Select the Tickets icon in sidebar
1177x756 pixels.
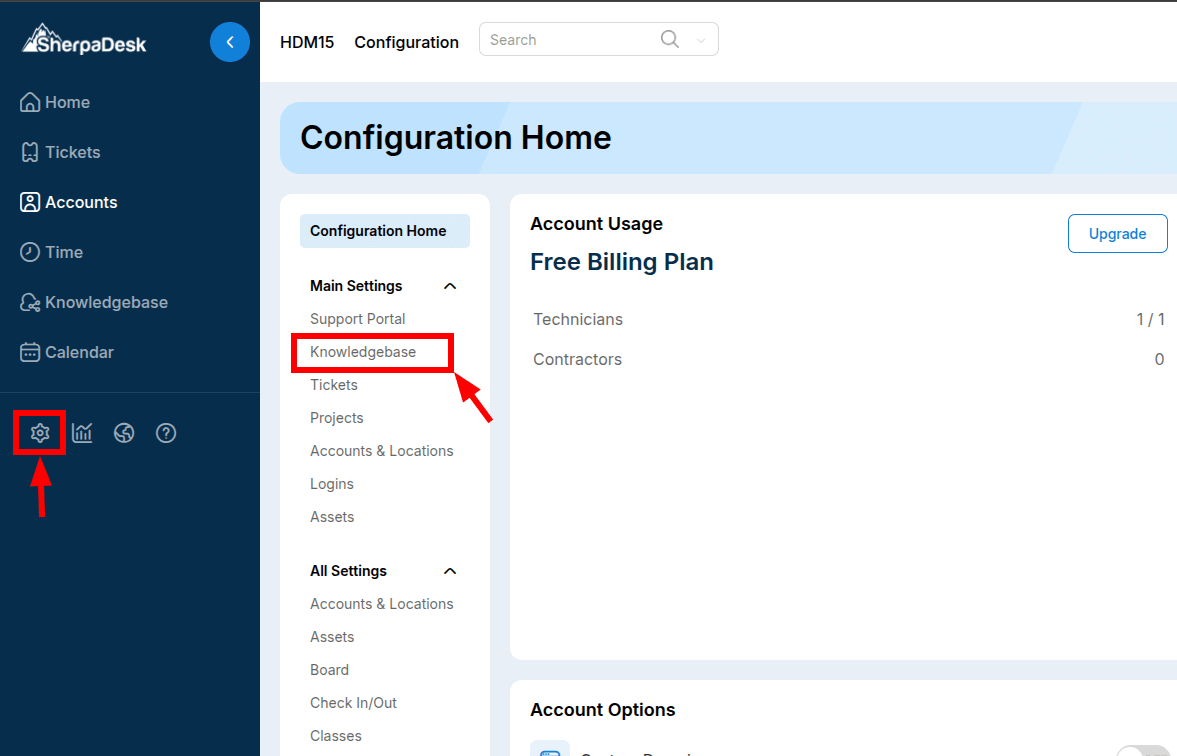70,152
